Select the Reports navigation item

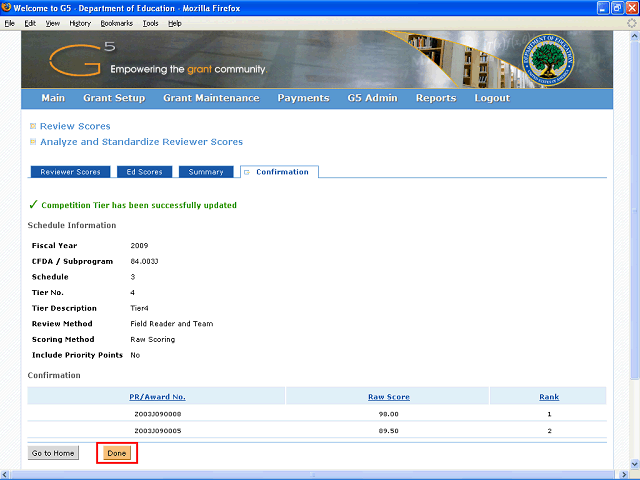click(436, 98)
